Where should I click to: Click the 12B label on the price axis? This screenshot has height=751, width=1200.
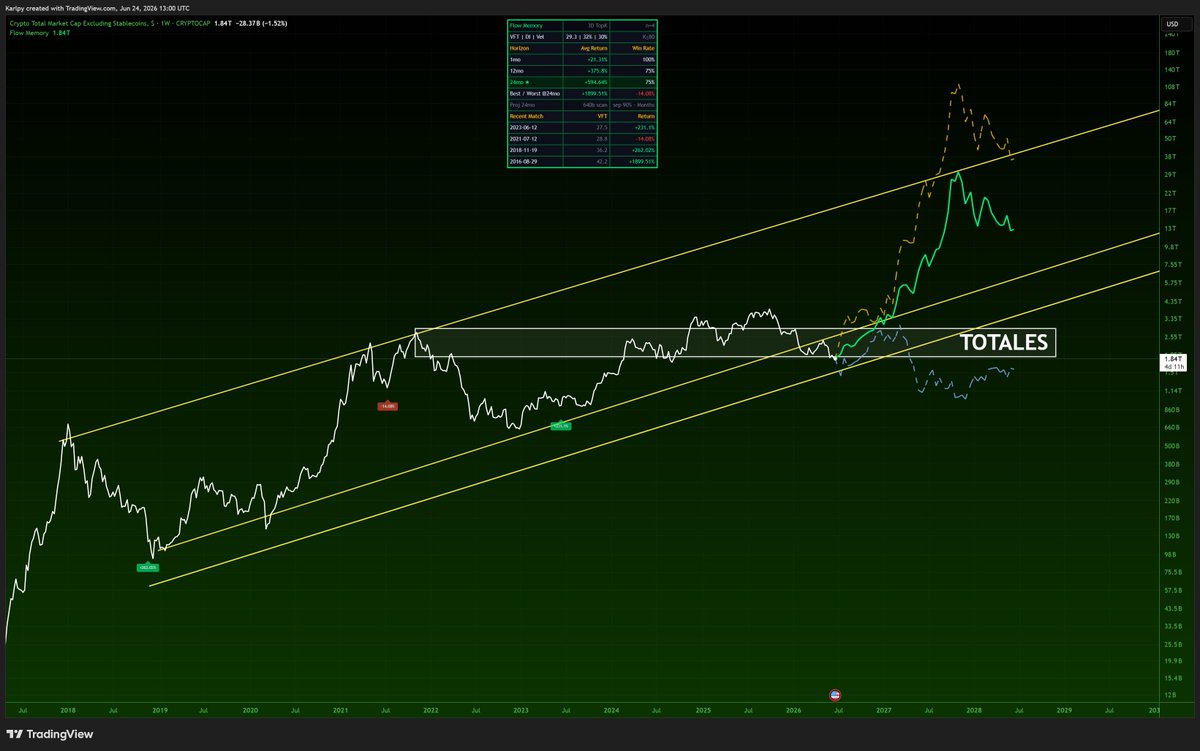pos(1170,695)
